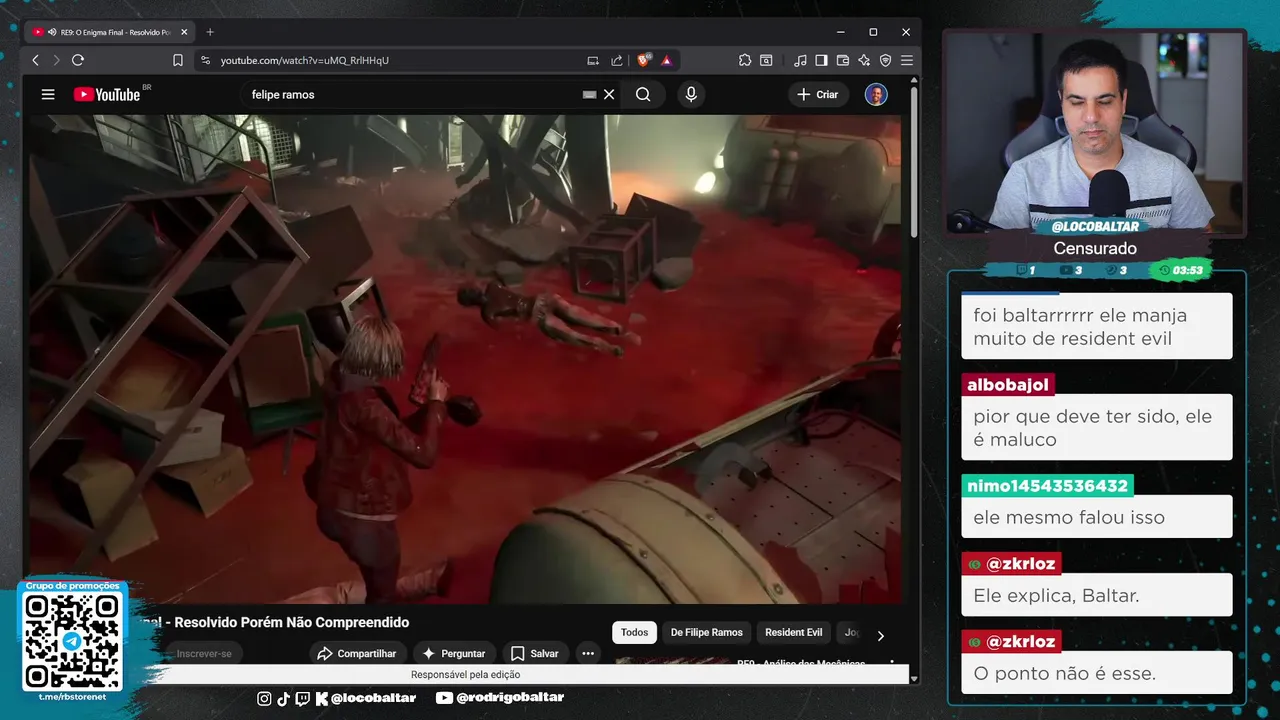Viewport: 1280px width, 720px height.
Task: Share this page via the address bar share icon
Action: (617, 60)
